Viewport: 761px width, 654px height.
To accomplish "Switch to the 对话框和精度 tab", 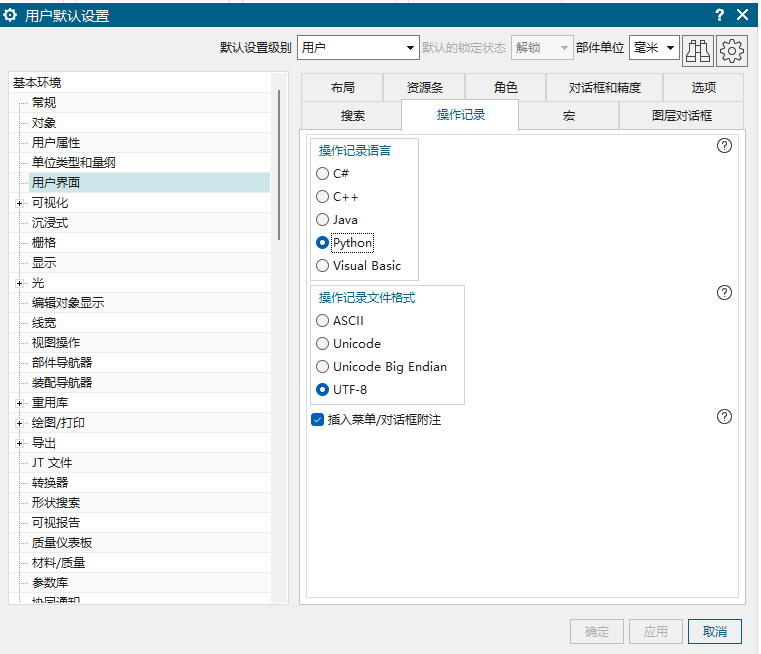I will tap(604, 88).
